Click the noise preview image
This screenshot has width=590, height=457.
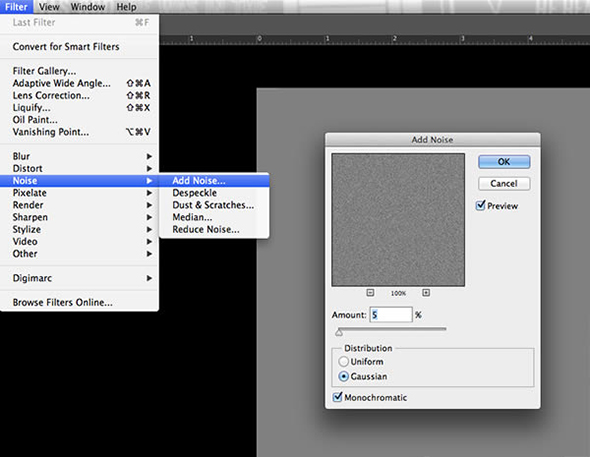(398, 220)
